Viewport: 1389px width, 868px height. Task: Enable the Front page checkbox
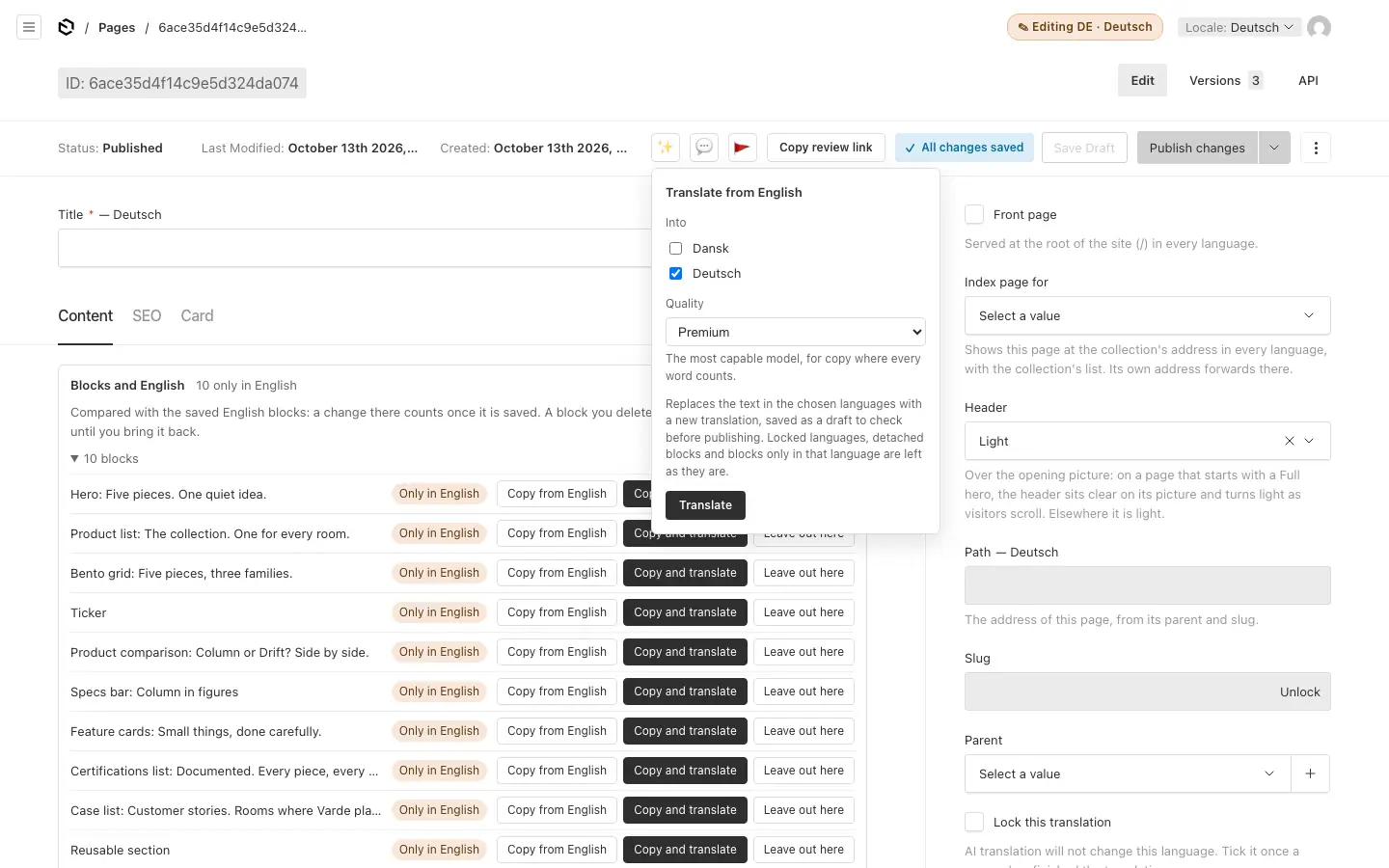pos(974,214)
